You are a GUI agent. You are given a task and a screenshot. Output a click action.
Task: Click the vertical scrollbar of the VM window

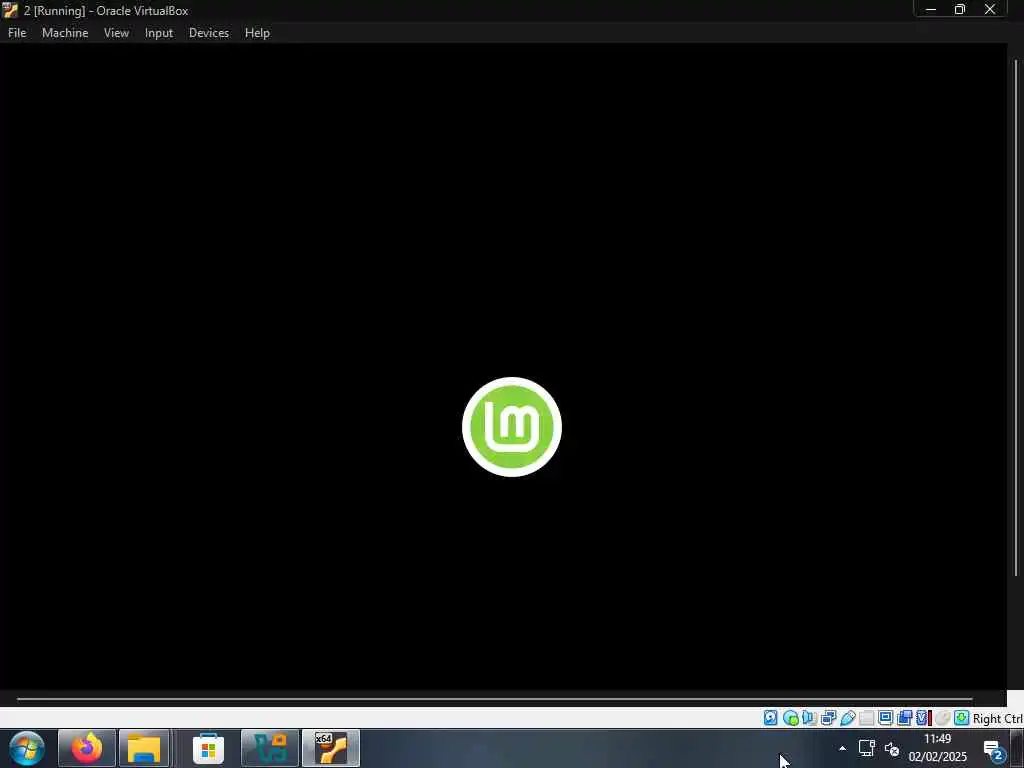[1016, 318]
